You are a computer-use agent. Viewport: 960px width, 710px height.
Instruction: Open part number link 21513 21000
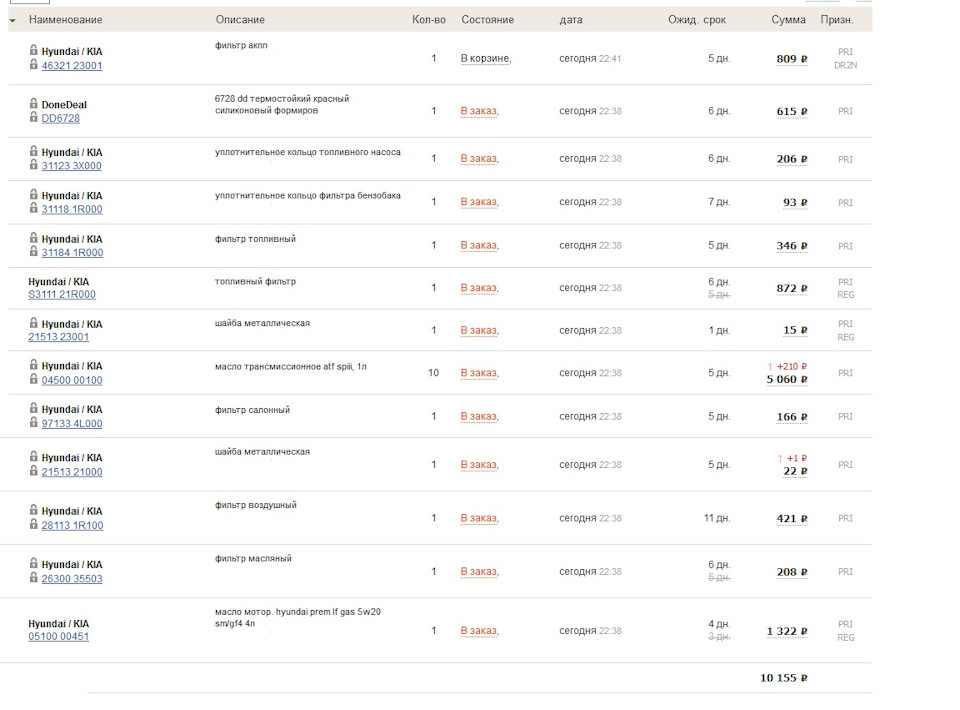point(72,472)
